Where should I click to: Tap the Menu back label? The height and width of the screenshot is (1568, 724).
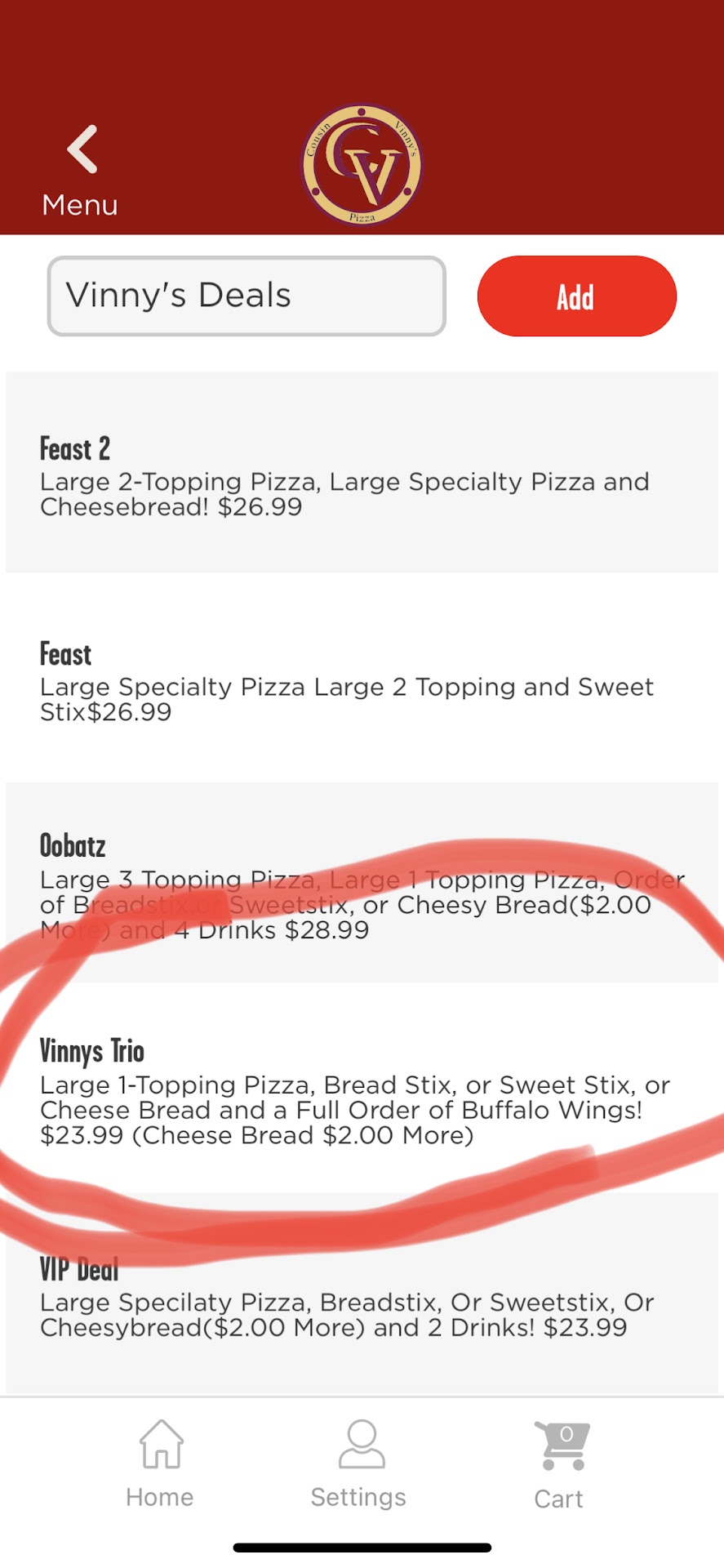click(x=80, y=205)
